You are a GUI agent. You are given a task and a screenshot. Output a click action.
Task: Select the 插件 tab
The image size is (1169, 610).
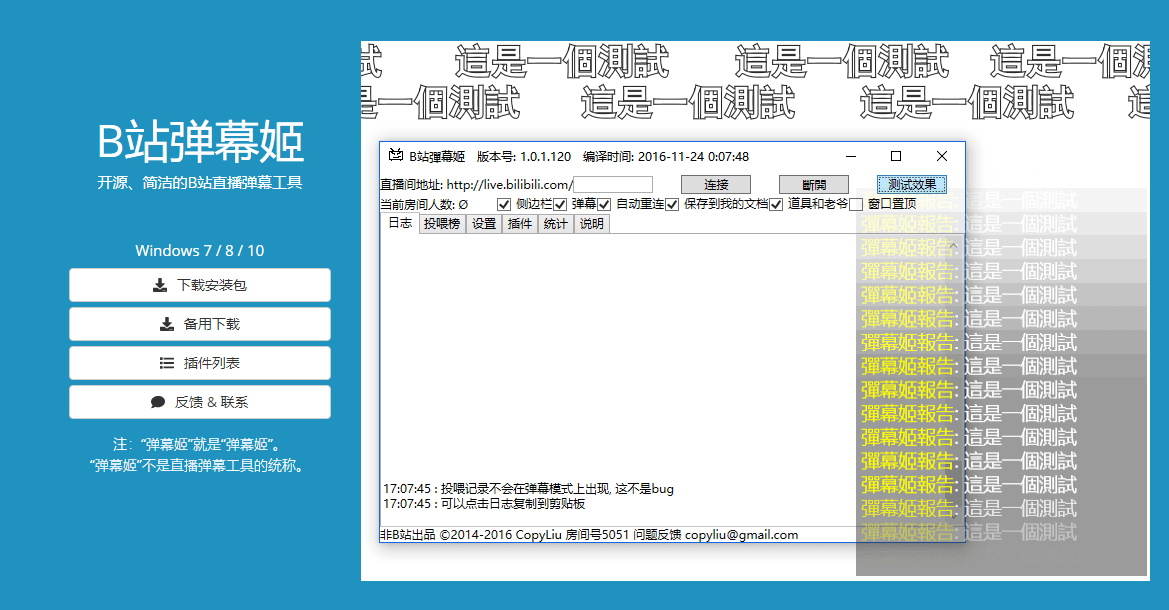[520, 224]
